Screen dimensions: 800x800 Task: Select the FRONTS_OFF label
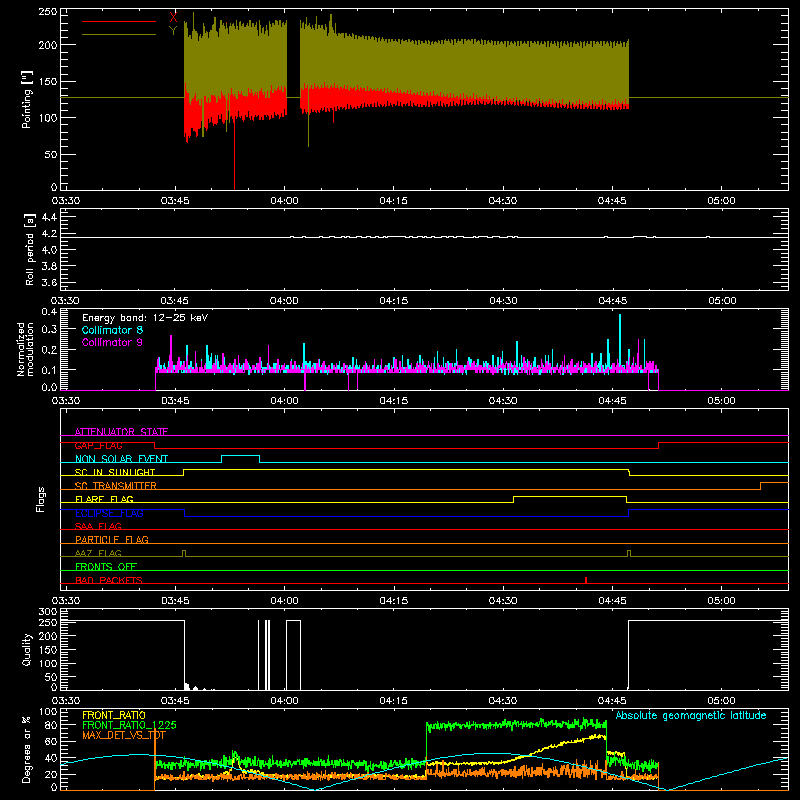(x=106, y=567)
